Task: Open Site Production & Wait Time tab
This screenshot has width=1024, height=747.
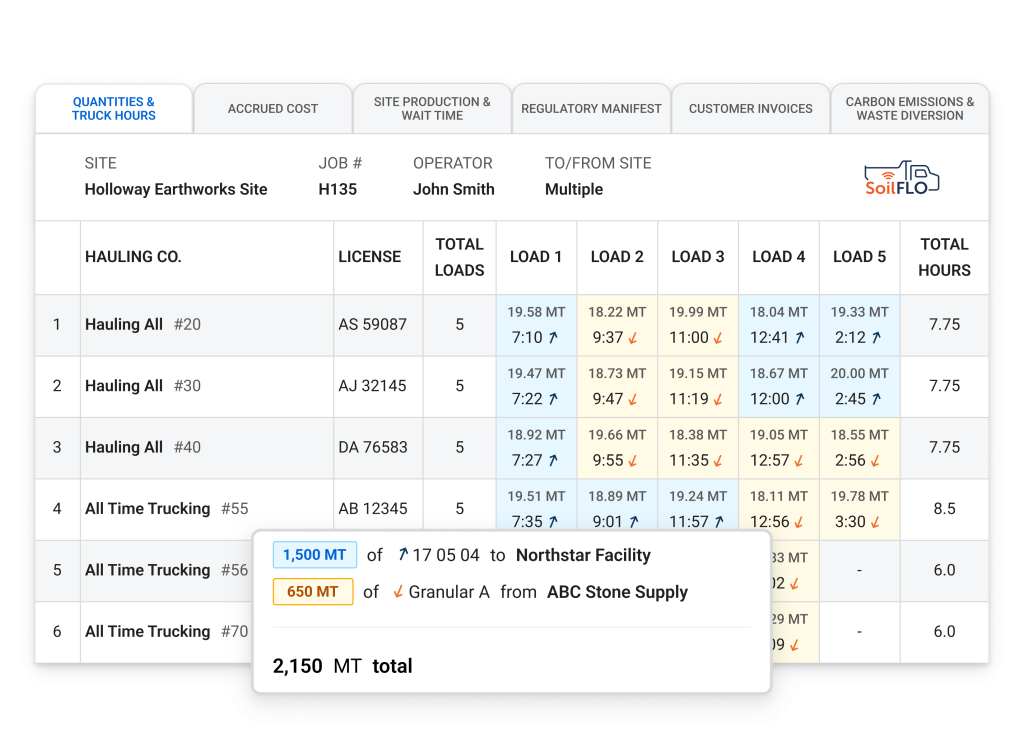Action: (432, 108)
